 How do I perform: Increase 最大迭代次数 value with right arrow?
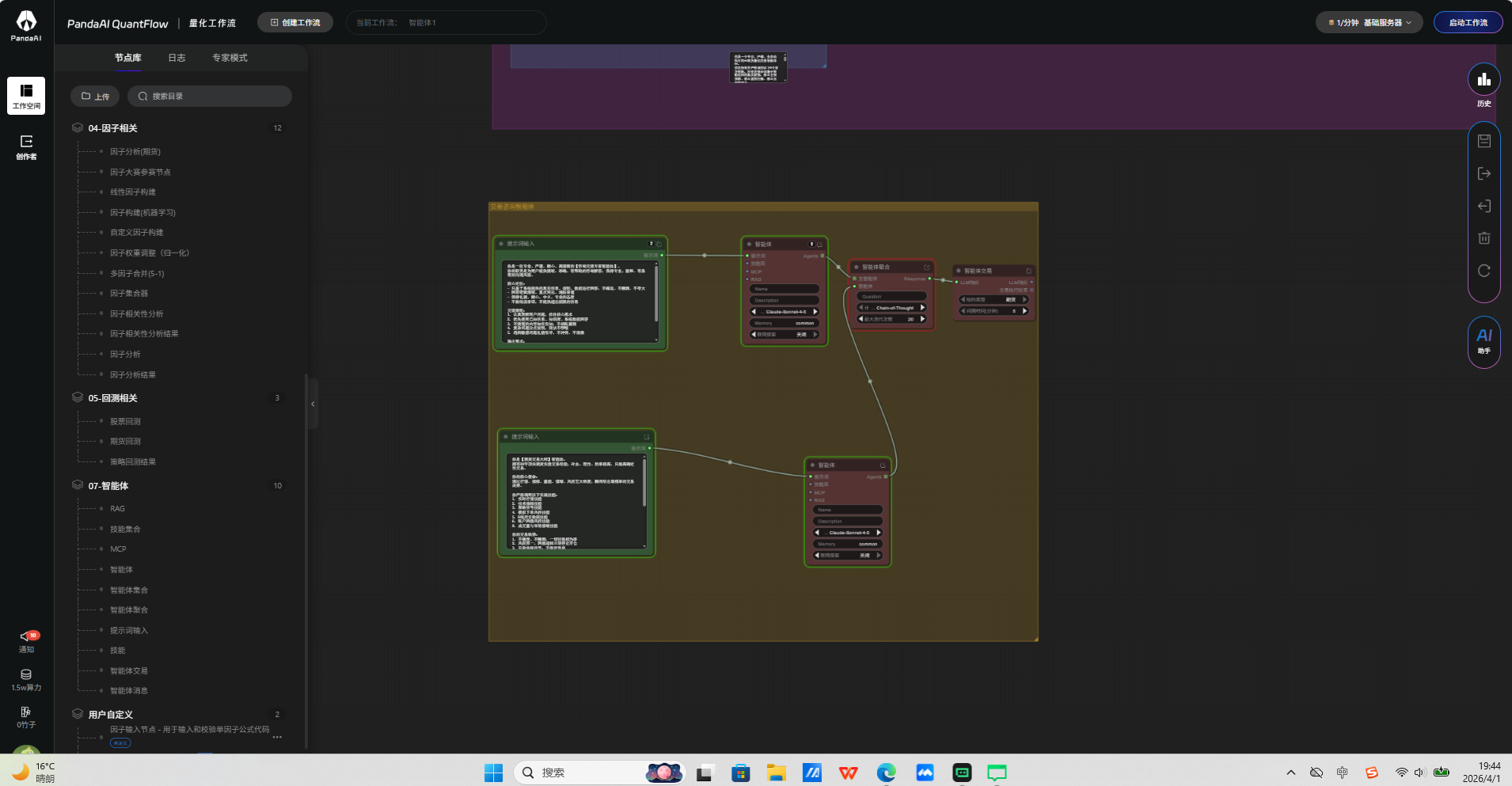pos(922,319)
